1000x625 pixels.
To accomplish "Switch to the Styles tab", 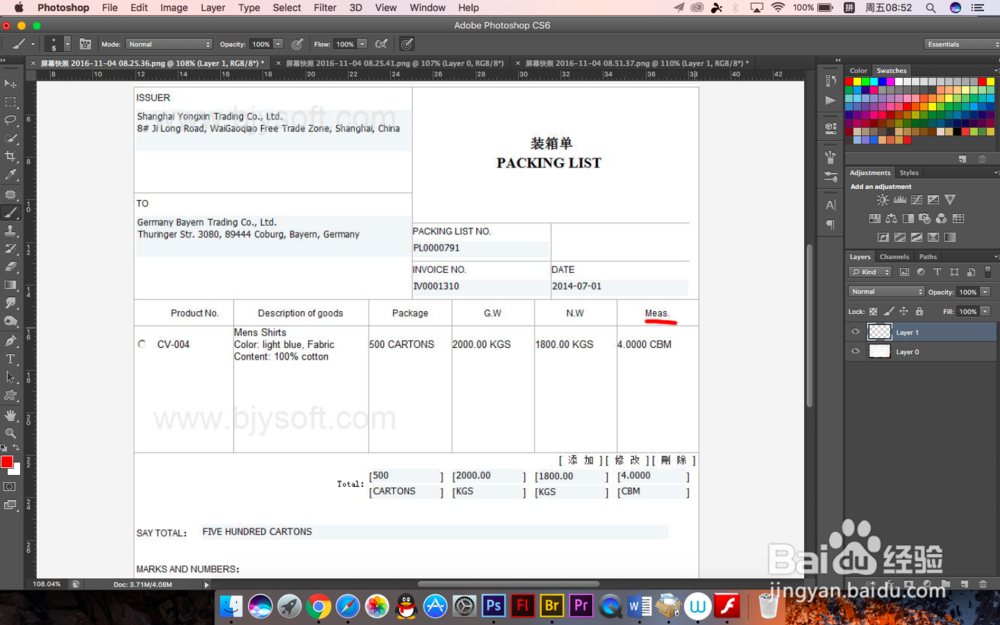I will click(x=909, y=173).
